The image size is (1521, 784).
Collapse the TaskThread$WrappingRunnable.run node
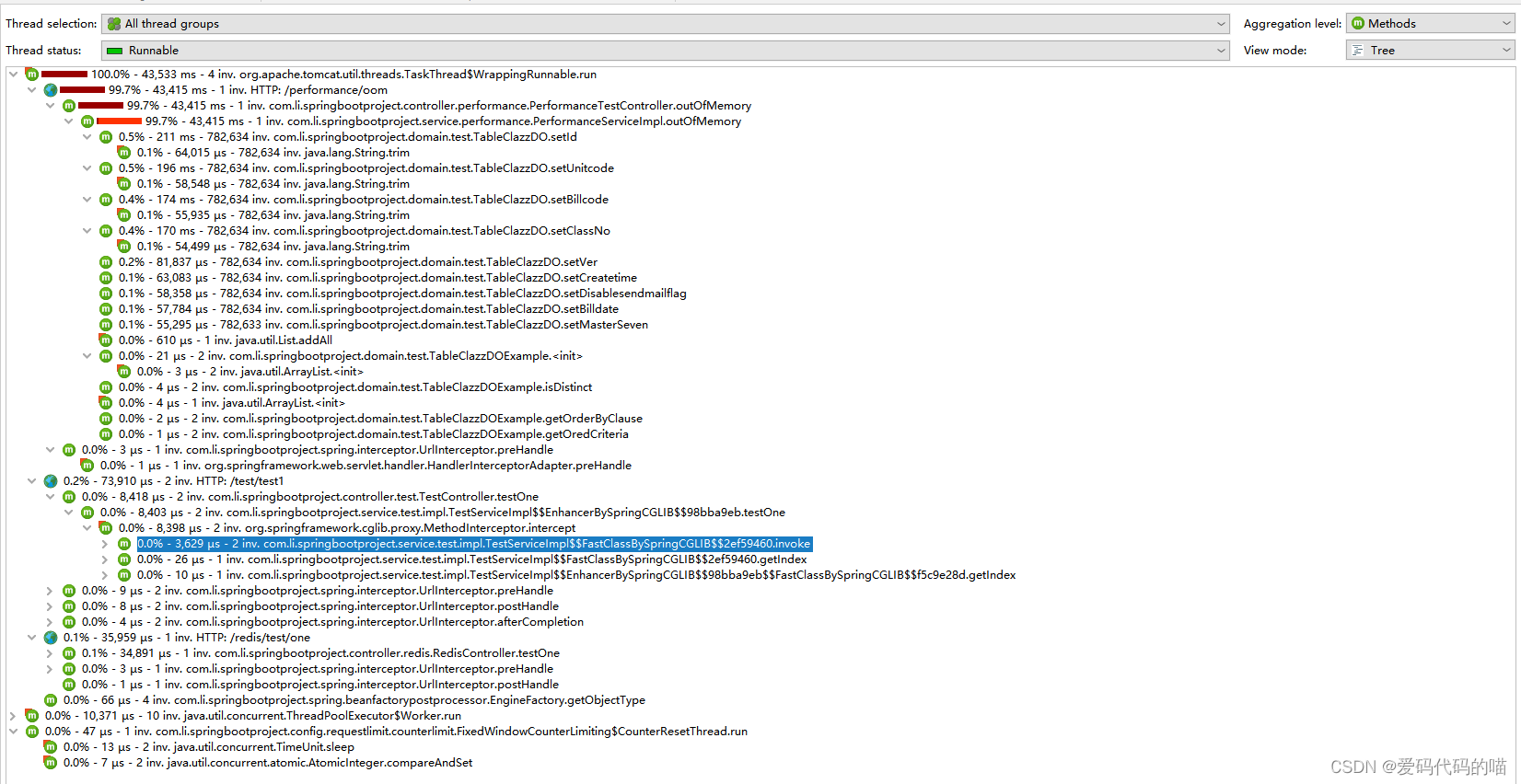13,75
